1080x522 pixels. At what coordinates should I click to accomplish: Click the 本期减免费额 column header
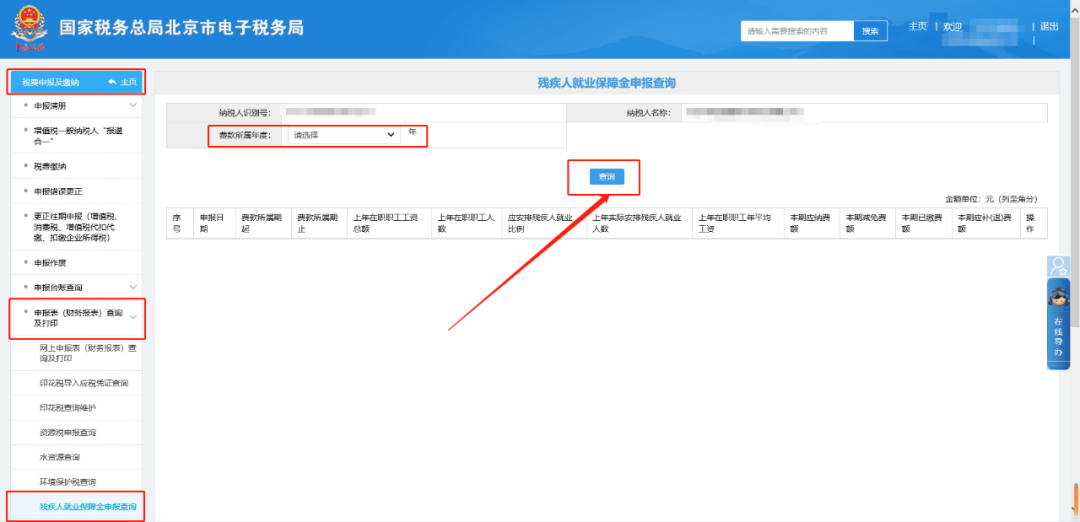(x=865, y=223)
